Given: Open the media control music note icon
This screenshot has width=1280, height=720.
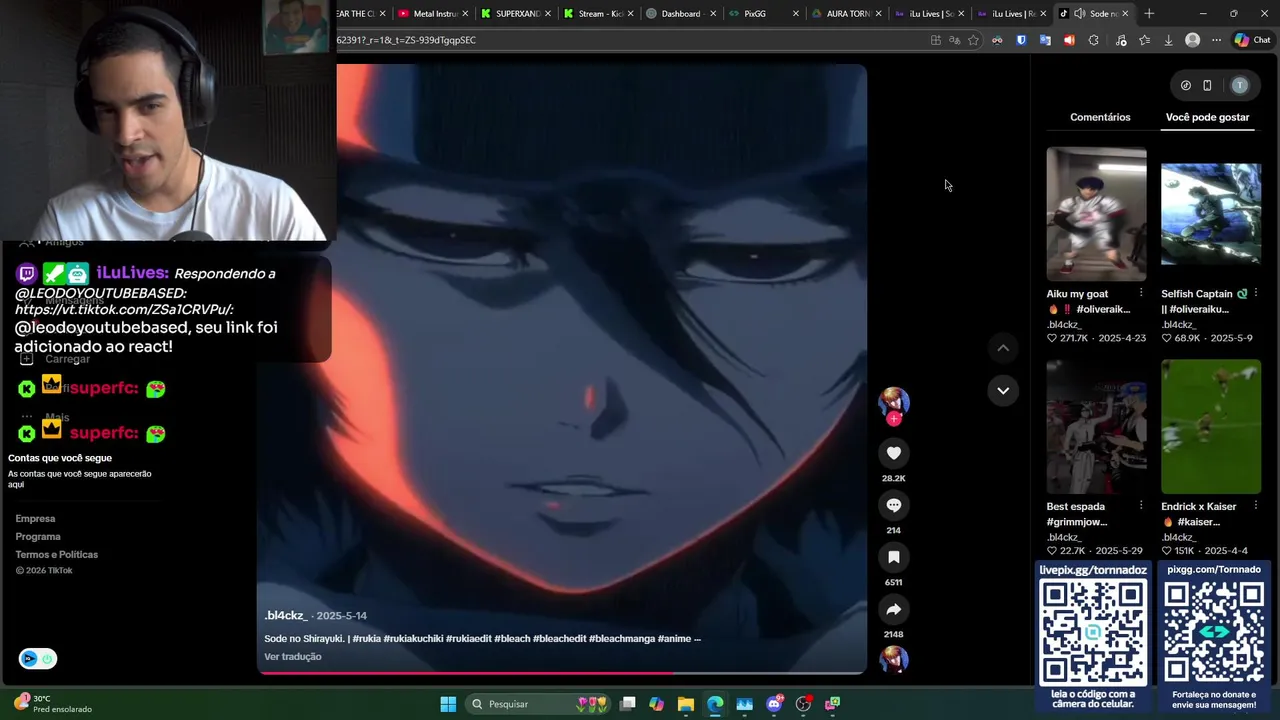Looking at the screenshot, I should click(1120, 40).
